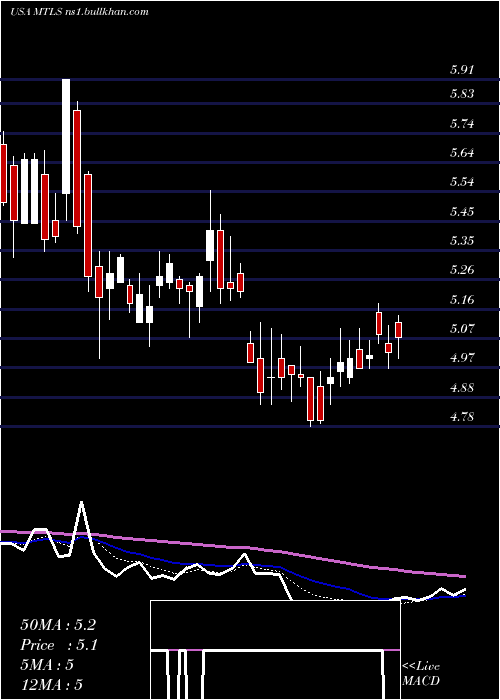The width and height of the screenshot is (500, 700).
Task: Click the white MACD indicator box
Action: (x=275, y=650)
